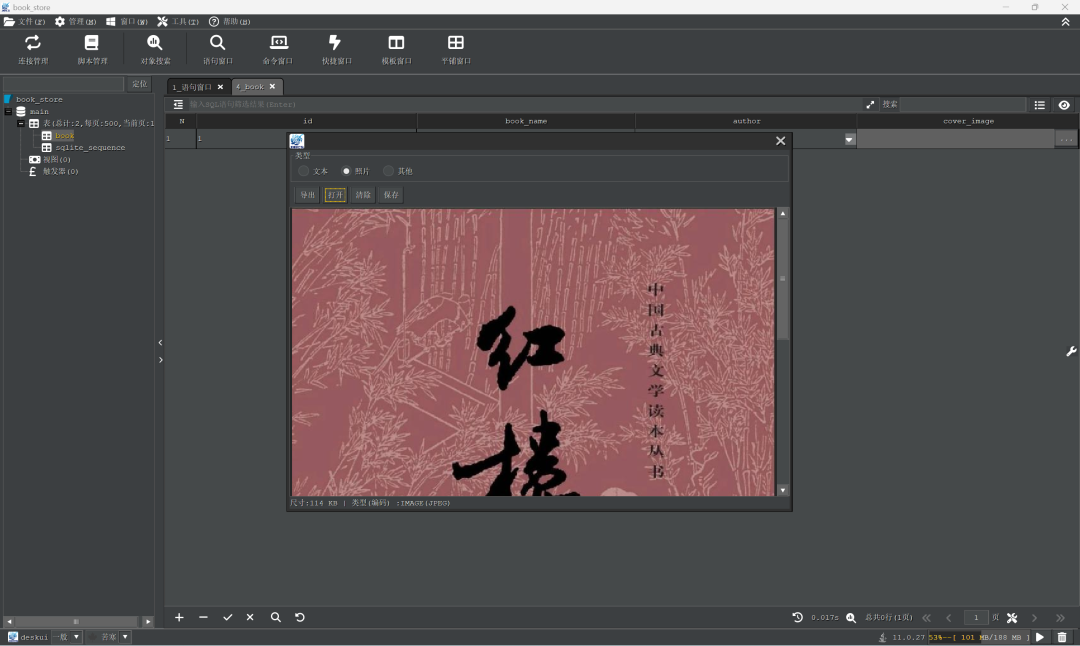Select the 文本 text type radio
The height and width of the screenshot is (646, 1080).
[304, 171]
